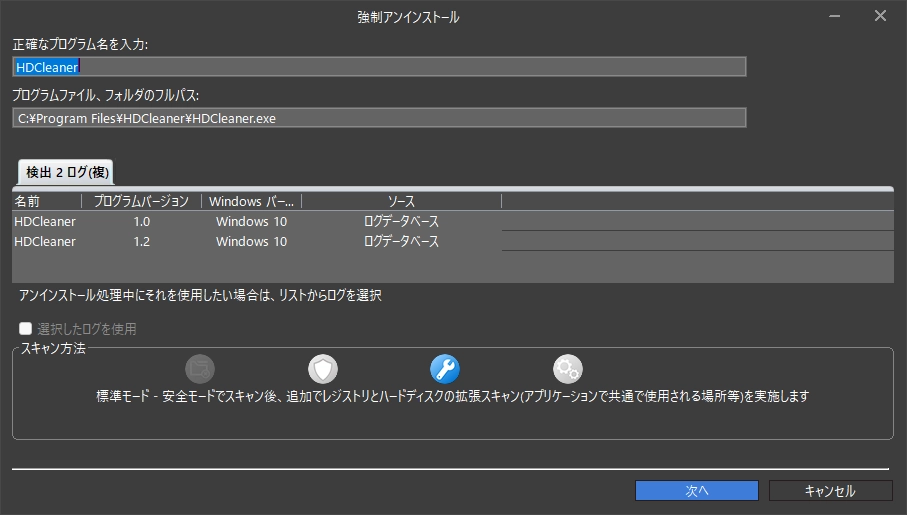The image size is (907, 515).
Task: Click the full path field with HDCleaner.exe
Action: tap(379, 118)
